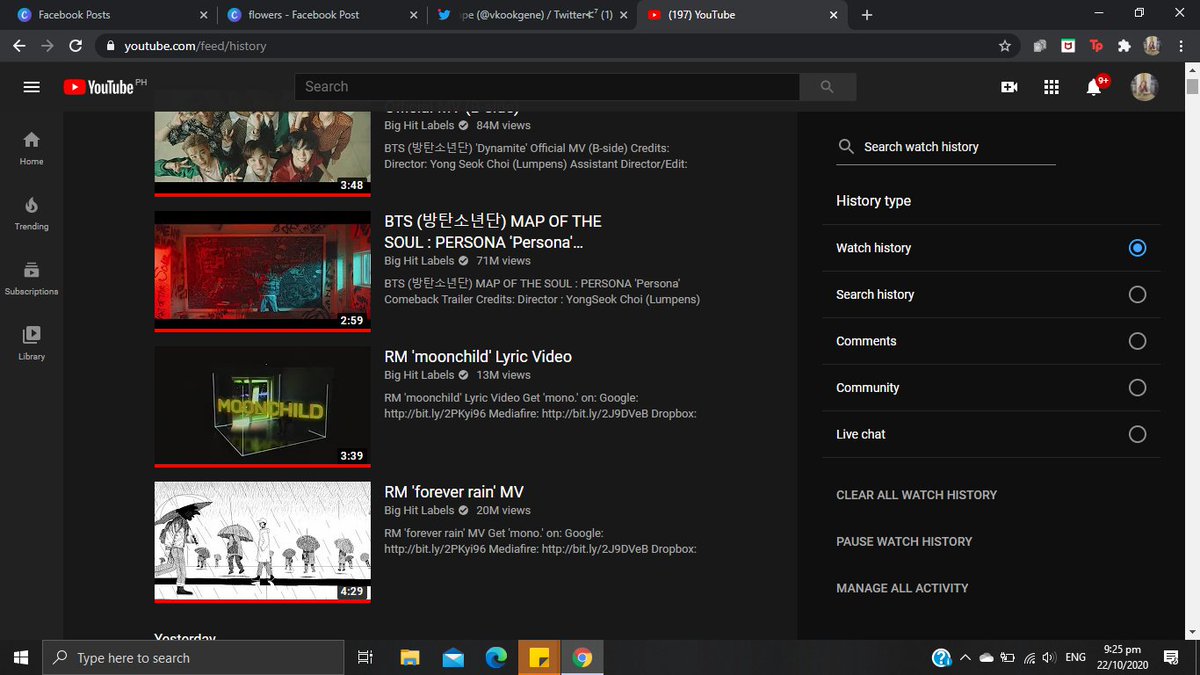Open the Chrome three-dot menu
This screenshot has width=1200, height=675.
pos(1180,46)
